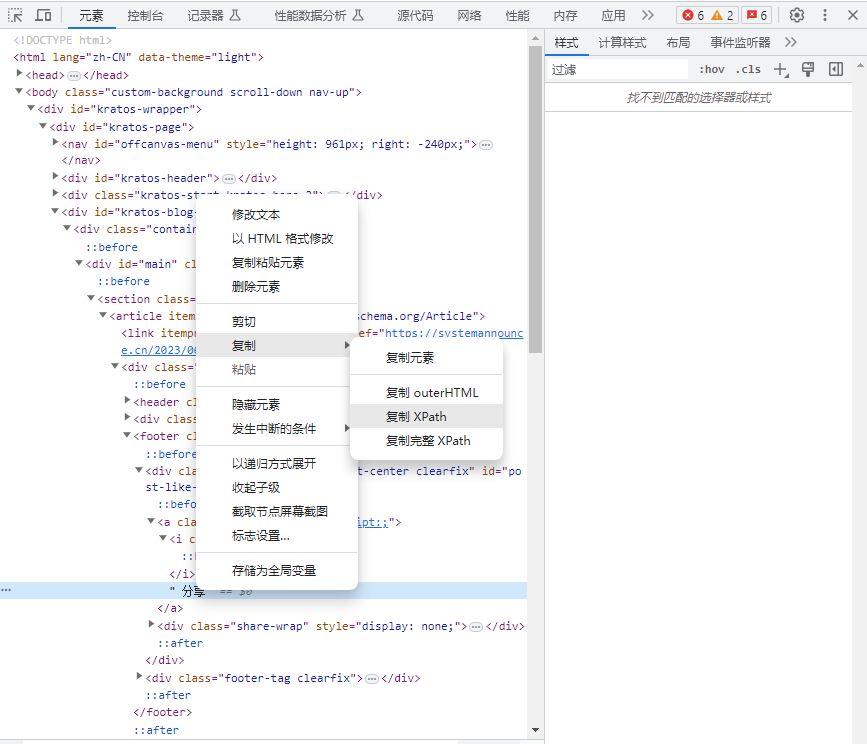The height and width of the screenshot is (744, 867).
Task: Select 复制元素 in submenu
Action: pyautogui.click(x=426, y=358)
